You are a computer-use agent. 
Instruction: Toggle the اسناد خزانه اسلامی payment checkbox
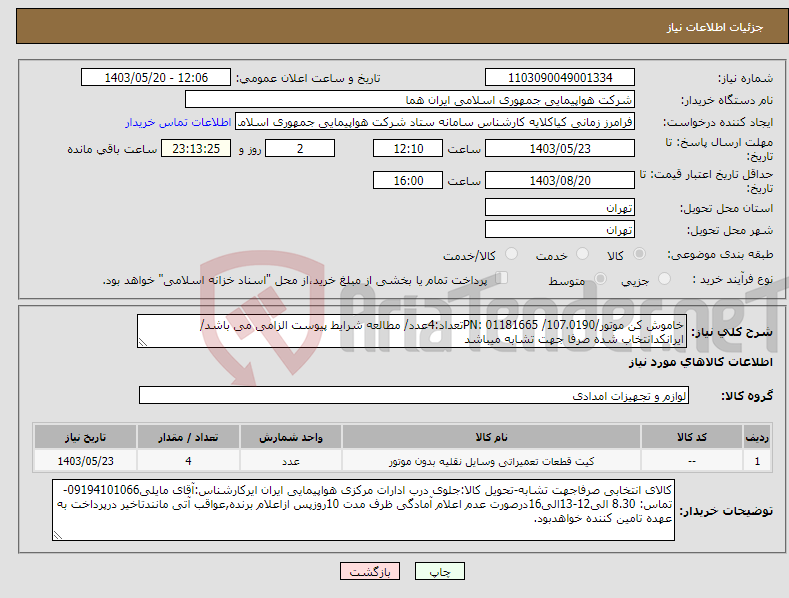click(x=501, y=277)
